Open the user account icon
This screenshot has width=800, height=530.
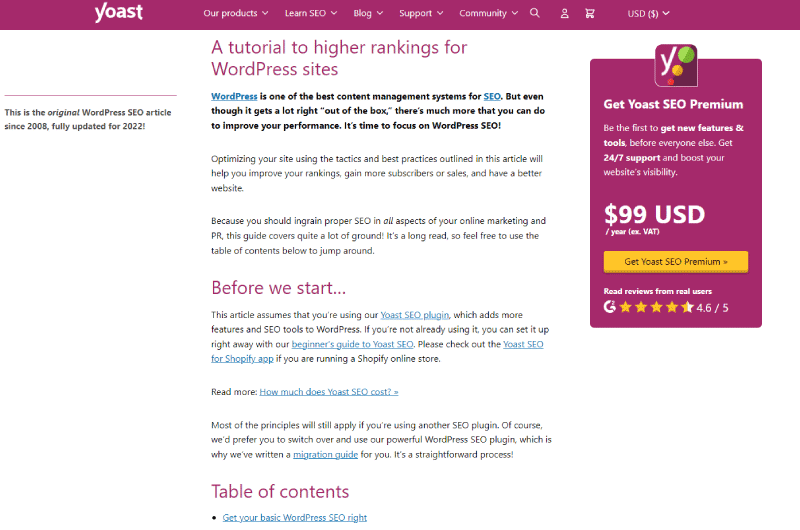(x=564, y=14)
